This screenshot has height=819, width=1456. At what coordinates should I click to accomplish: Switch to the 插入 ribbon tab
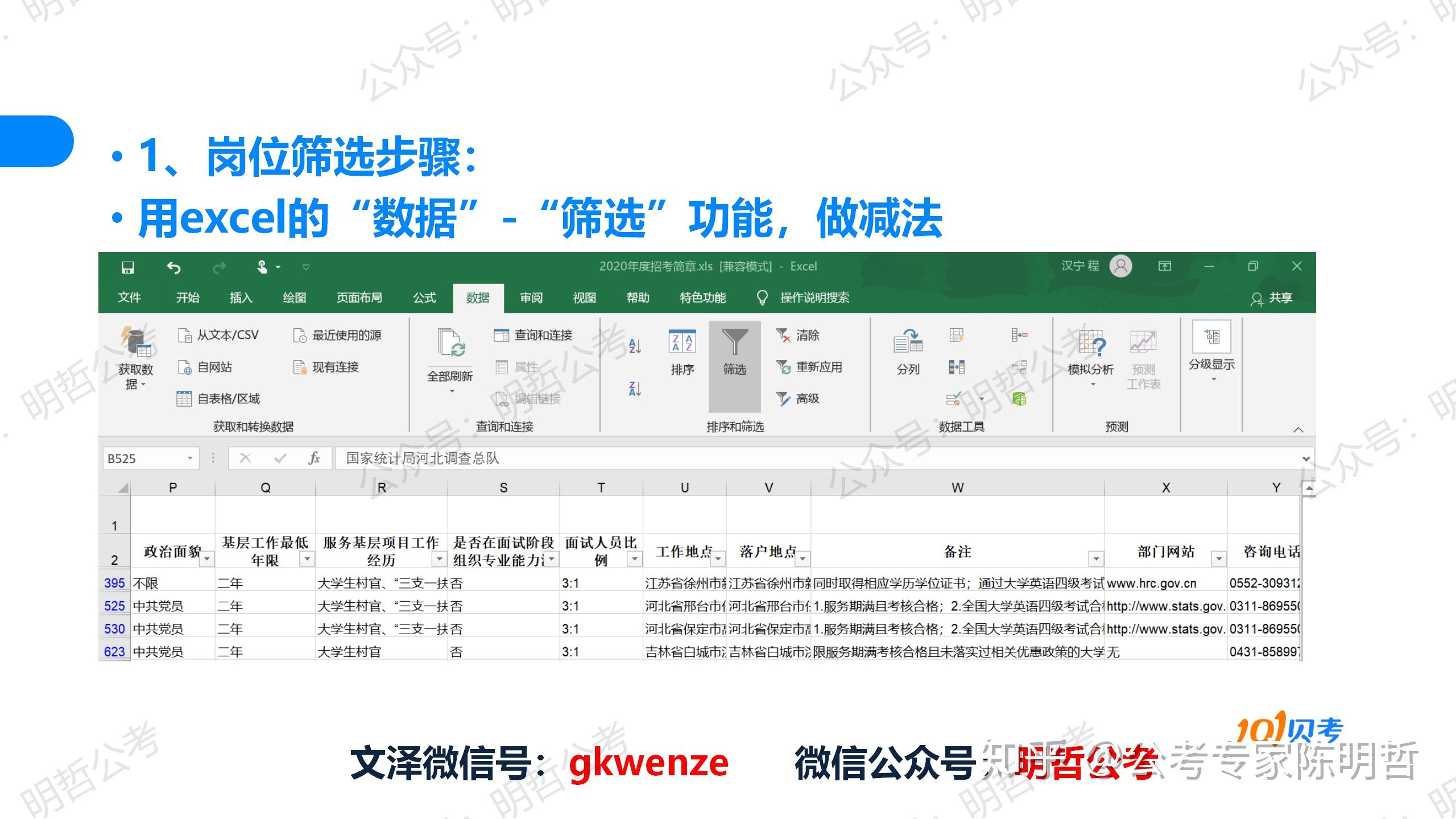tap(241, 297)
